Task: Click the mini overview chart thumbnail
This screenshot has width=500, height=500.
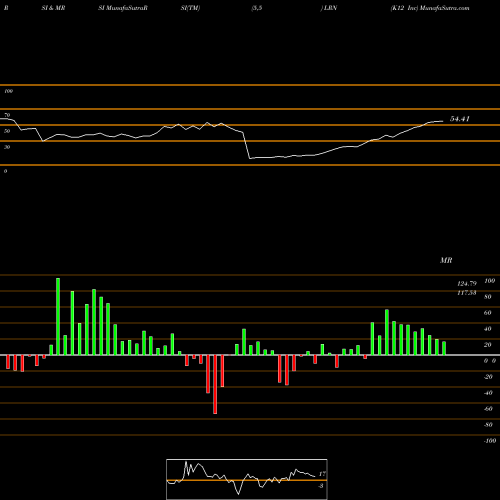Action: point(247,479)
